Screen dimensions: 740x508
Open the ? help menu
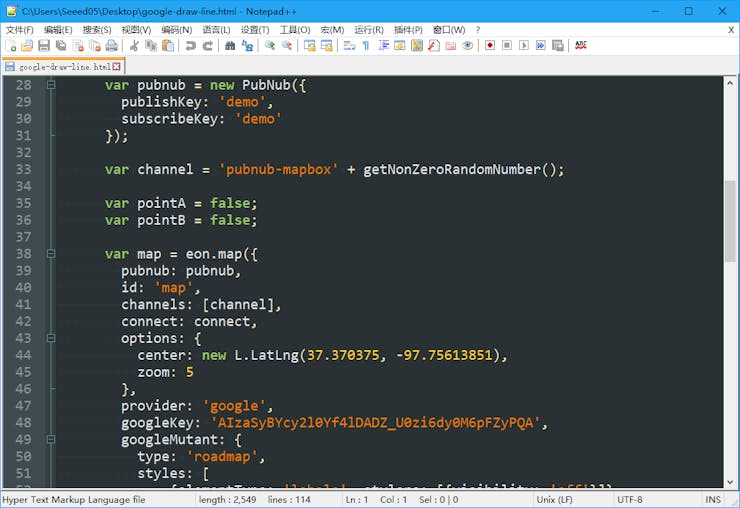pyautogui.click(x=478, y=30)
